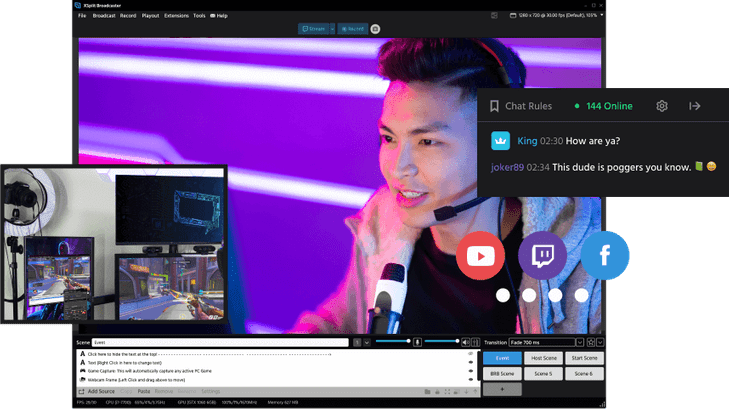Switch to Scene 6
The height and width of the screenshot is (409, 729).
point(584,374)
